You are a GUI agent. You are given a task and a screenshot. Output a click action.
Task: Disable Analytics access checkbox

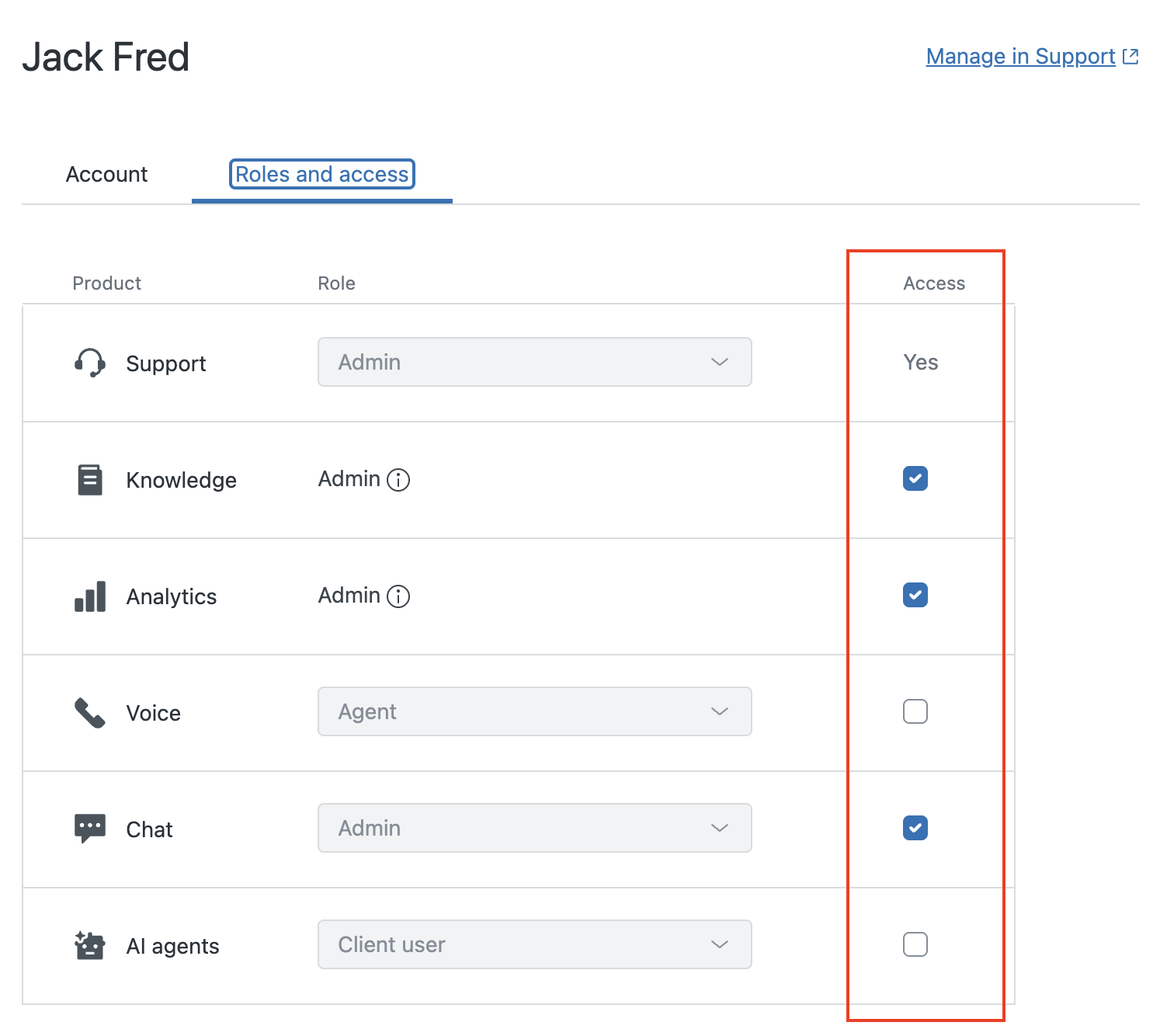(x=915, y=595)
